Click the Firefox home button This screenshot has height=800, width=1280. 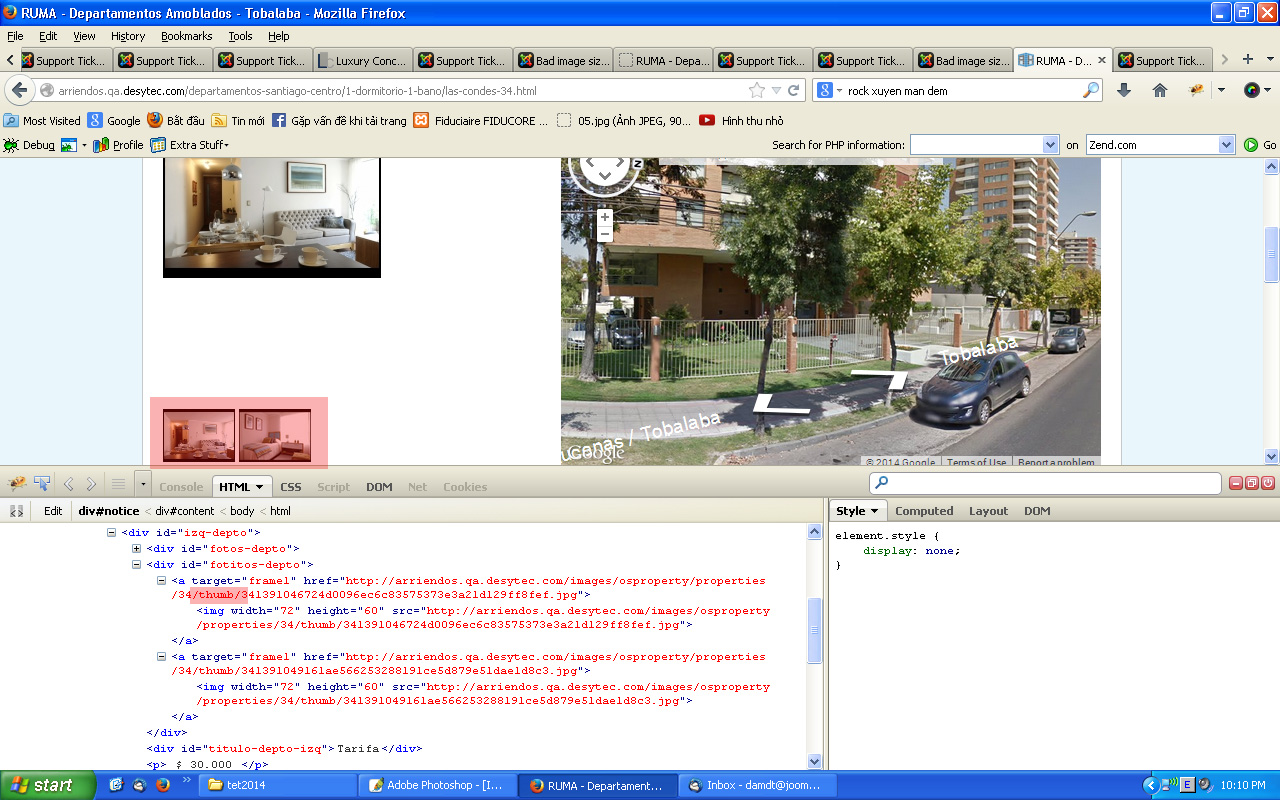click(x=1160, y=90)
